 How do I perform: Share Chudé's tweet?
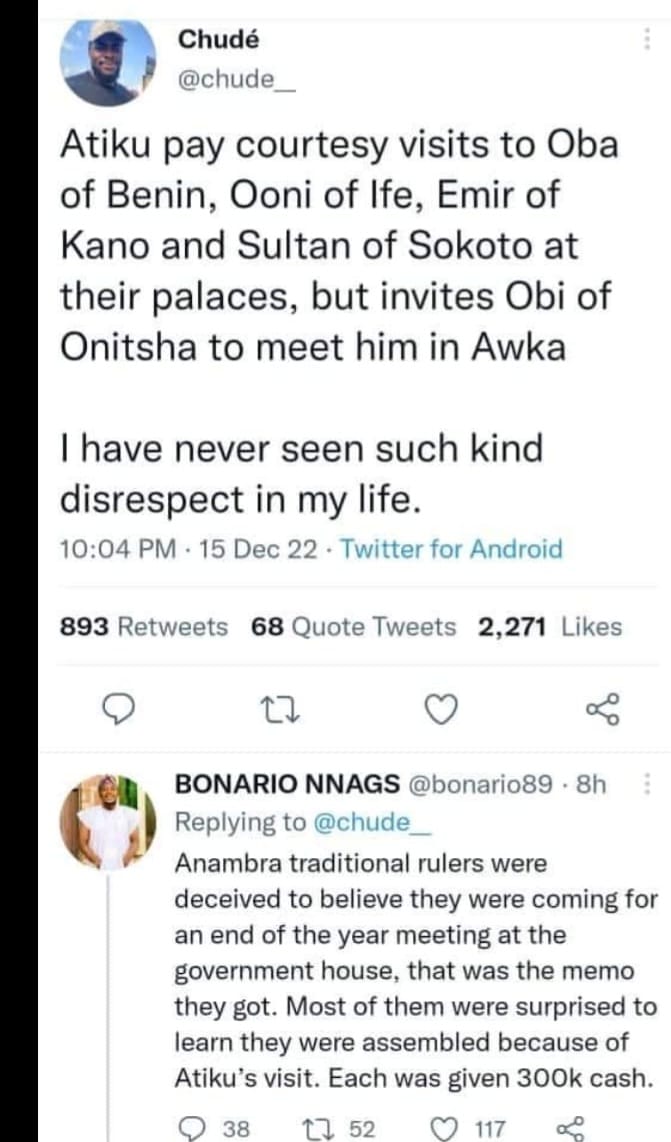point(602,709)
